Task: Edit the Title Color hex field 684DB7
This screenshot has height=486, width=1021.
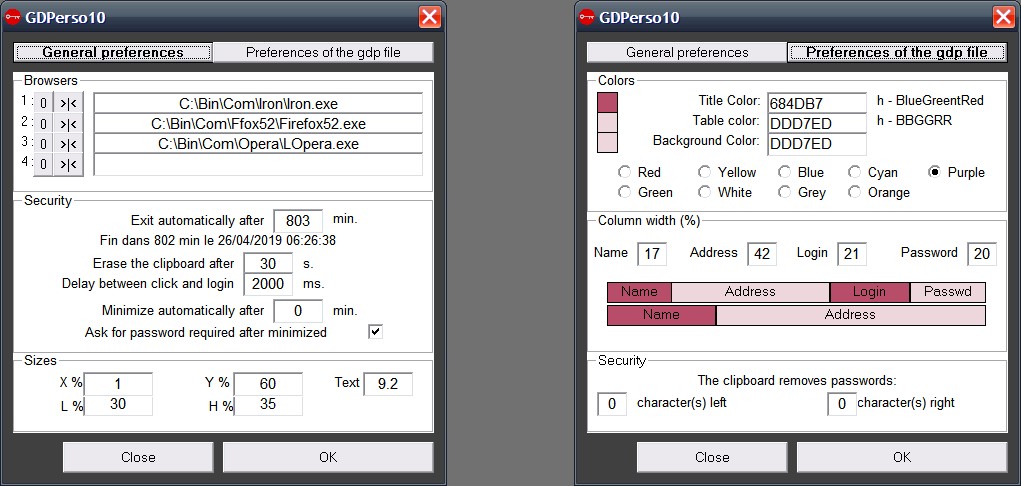Action: click(x=817, y=103)
